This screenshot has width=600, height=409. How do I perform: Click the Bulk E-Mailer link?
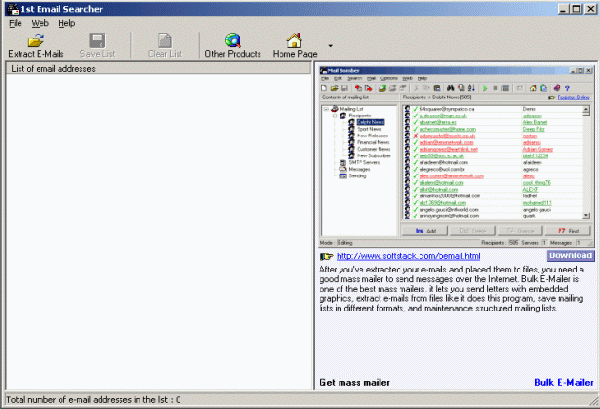click(563, 382)
